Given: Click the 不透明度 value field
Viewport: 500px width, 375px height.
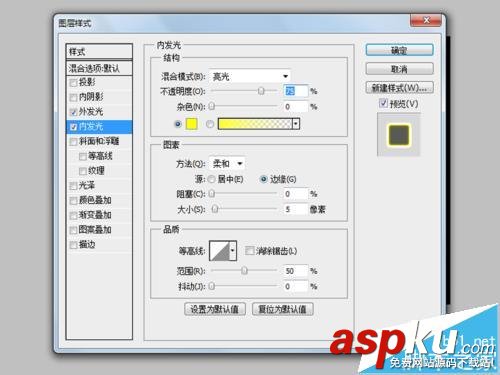Looking at the screenshot, I should [x=296, y=91].
